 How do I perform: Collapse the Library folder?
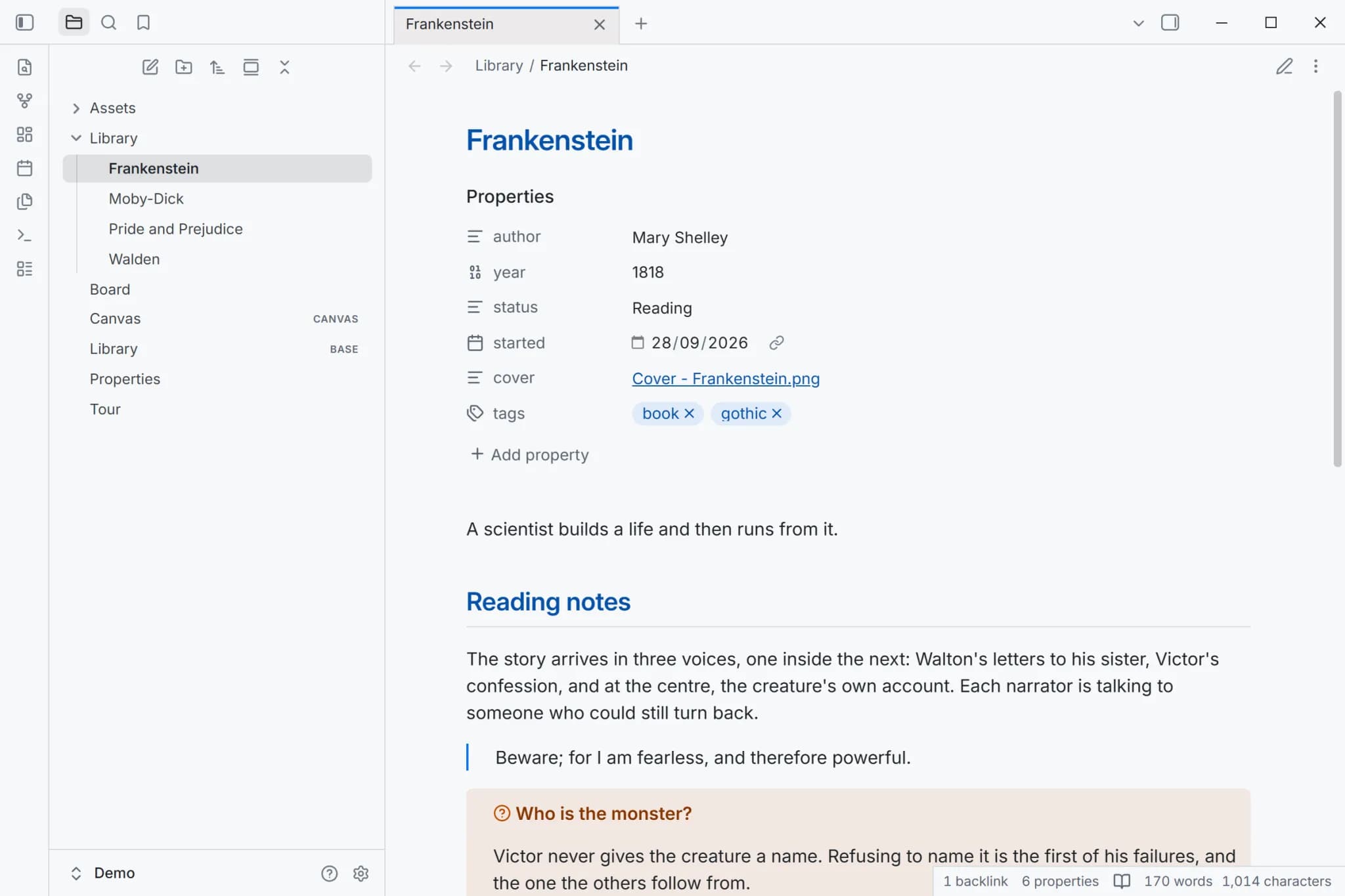(x=217, y=138)
